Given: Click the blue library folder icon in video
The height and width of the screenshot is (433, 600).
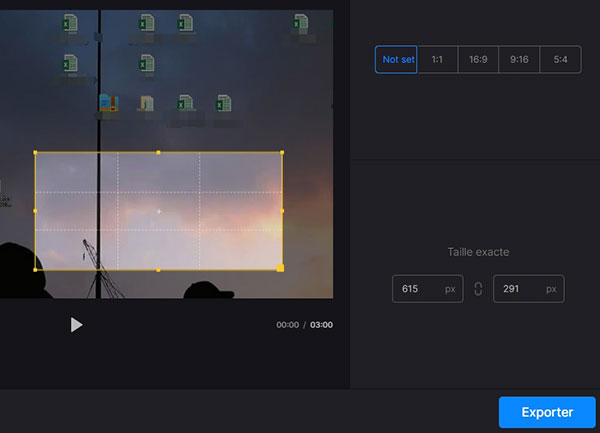Looking at the screenshot, I should coord(108,102).
